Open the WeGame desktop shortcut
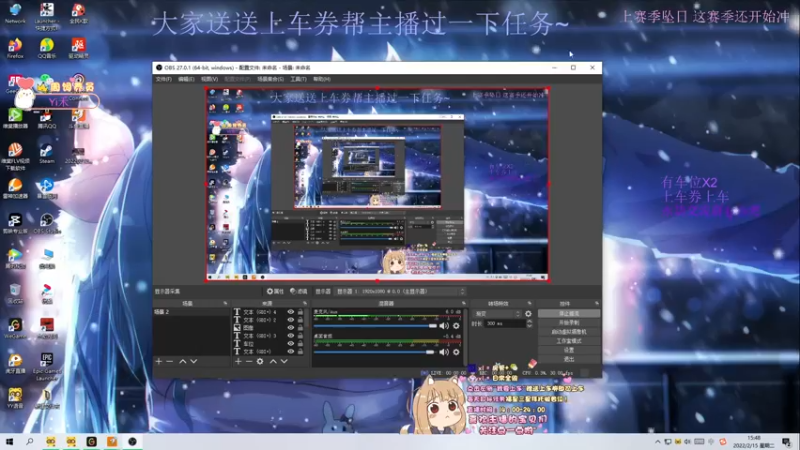This screenshot has height=450, width=800. click(15, 329)
